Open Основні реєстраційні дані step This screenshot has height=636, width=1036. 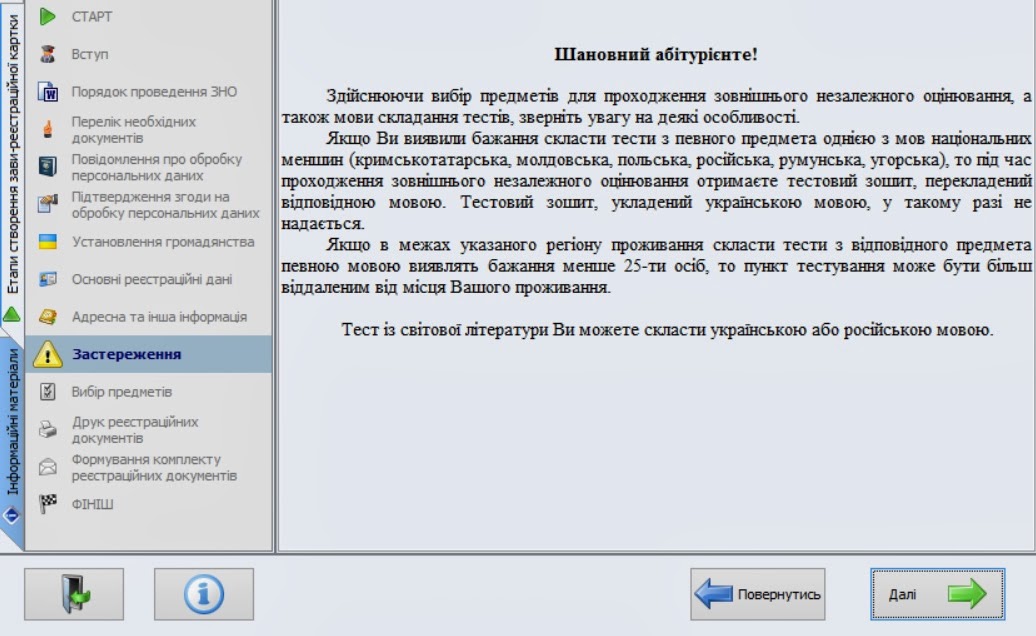pyautogui.click(x=149, y=279)
